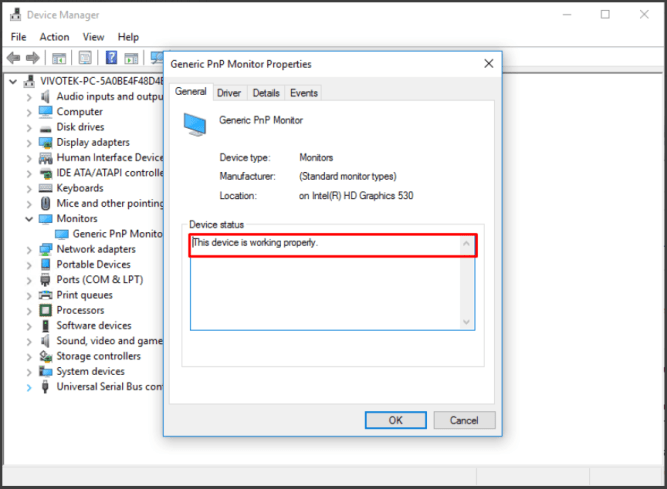
Task: Click the Print queues printer icon
Action: (x=46, y=295)
